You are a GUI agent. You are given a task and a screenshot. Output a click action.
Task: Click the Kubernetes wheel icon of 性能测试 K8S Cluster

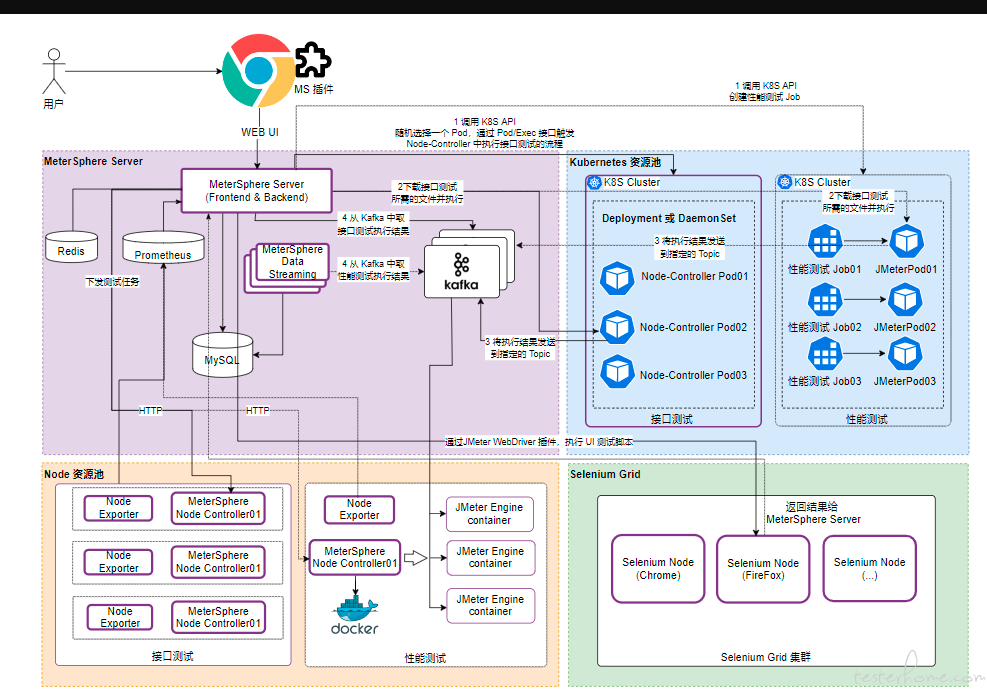click(x=784, y=183)
